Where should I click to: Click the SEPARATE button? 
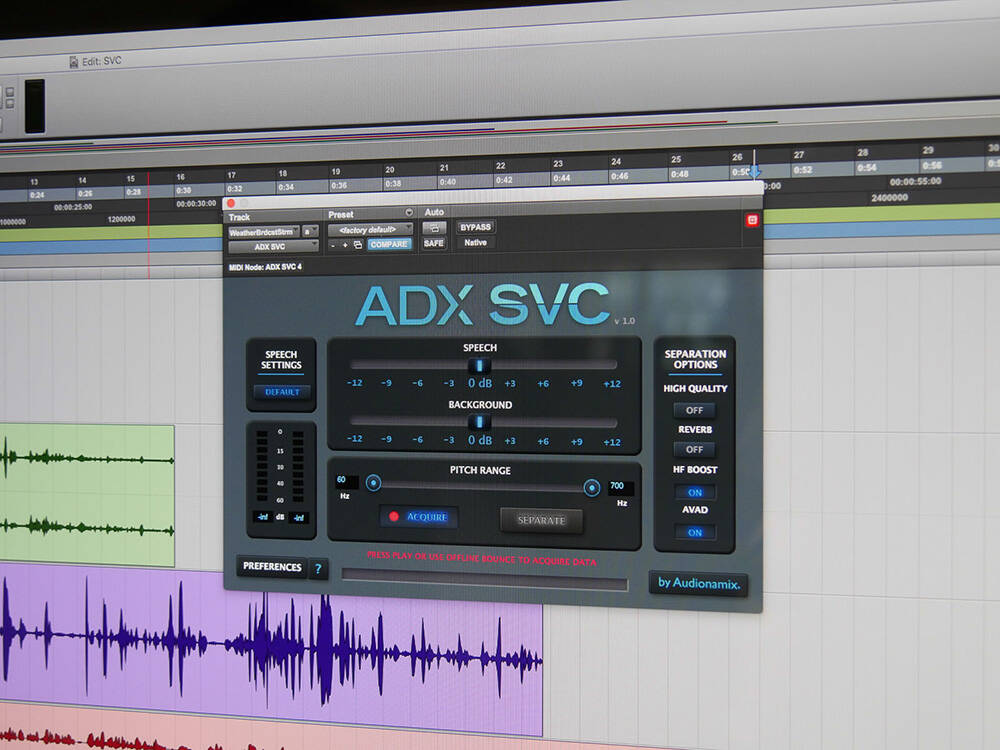(x=541, y=520)
